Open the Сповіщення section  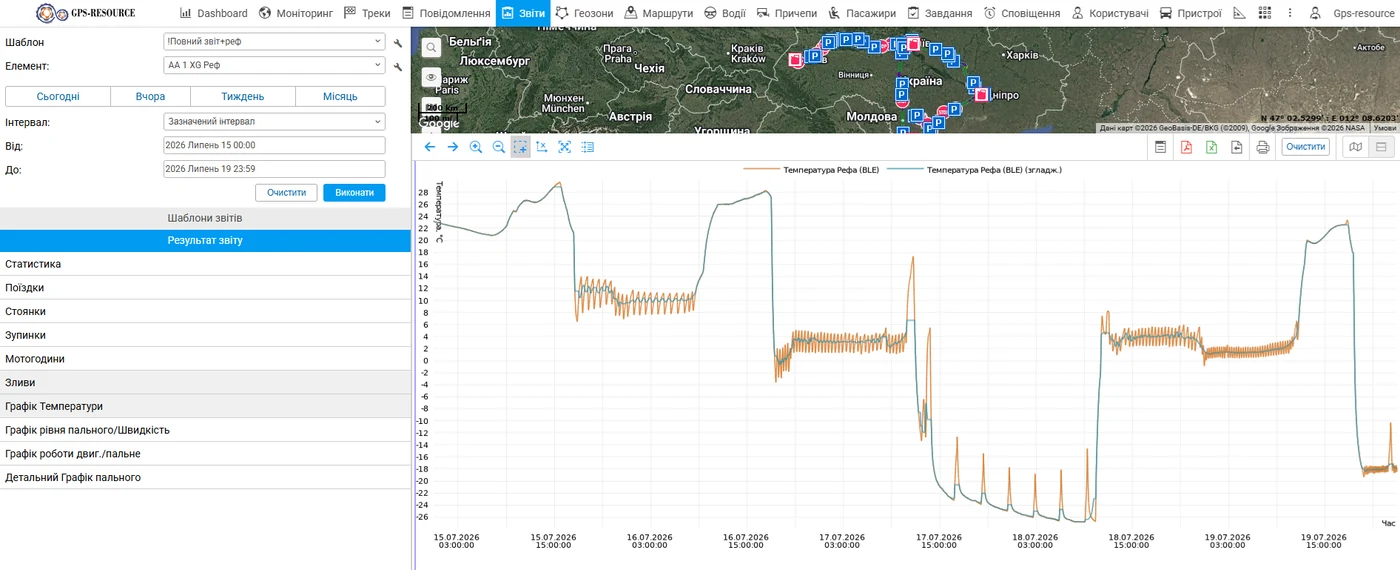(1021, 13)
